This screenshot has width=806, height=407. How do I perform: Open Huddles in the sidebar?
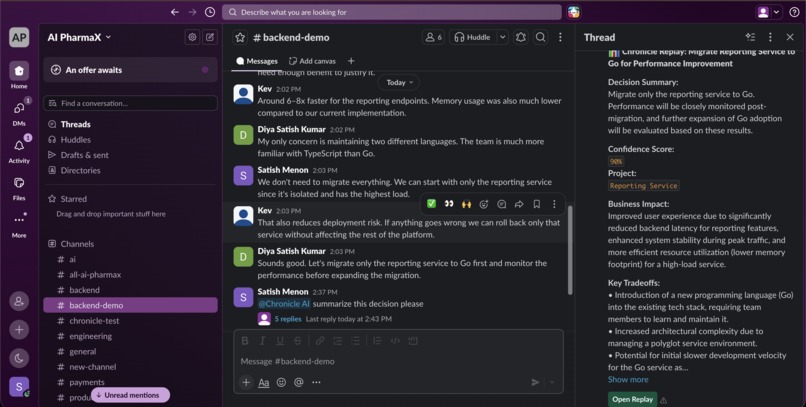tap(76, 140)
